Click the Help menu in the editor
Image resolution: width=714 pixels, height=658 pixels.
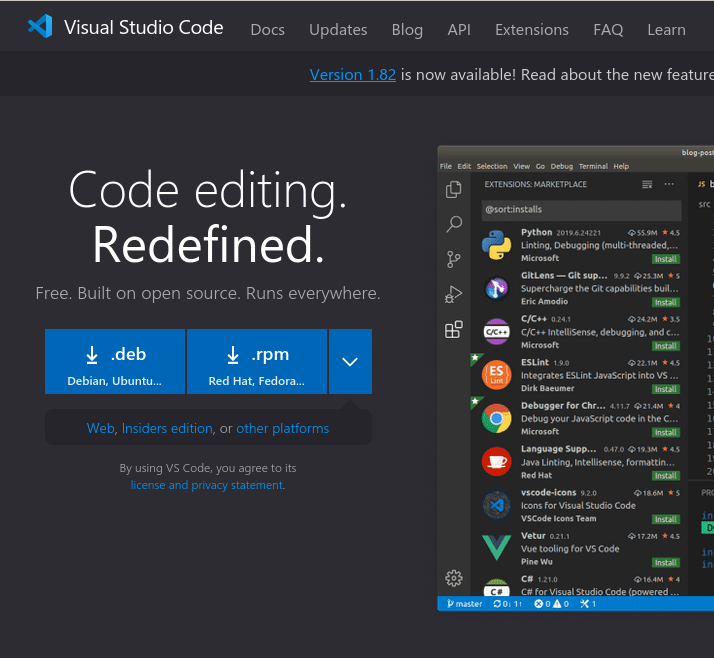coord(621,166)
